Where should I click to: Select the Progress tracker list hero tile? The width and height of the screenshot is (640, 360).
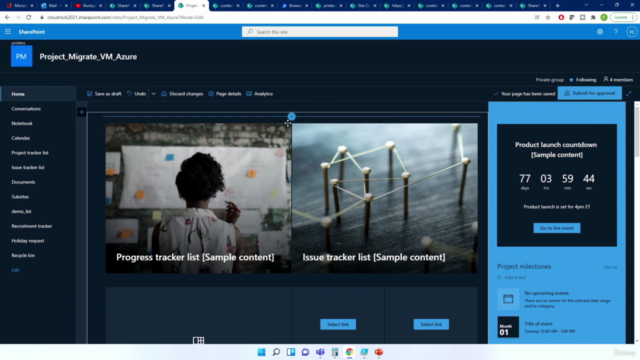198,198
